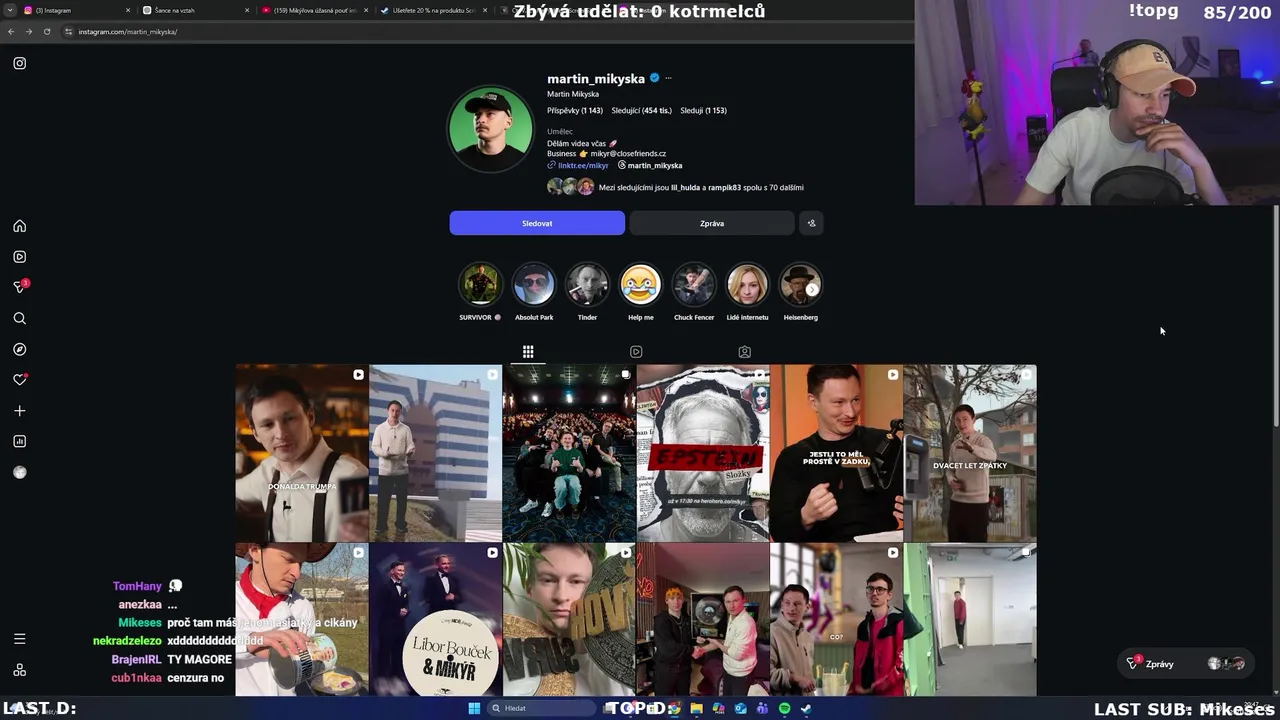Show similar accounts via add-person button
Viewport: 1280px width, 720px height.
(x=811, y=223)
